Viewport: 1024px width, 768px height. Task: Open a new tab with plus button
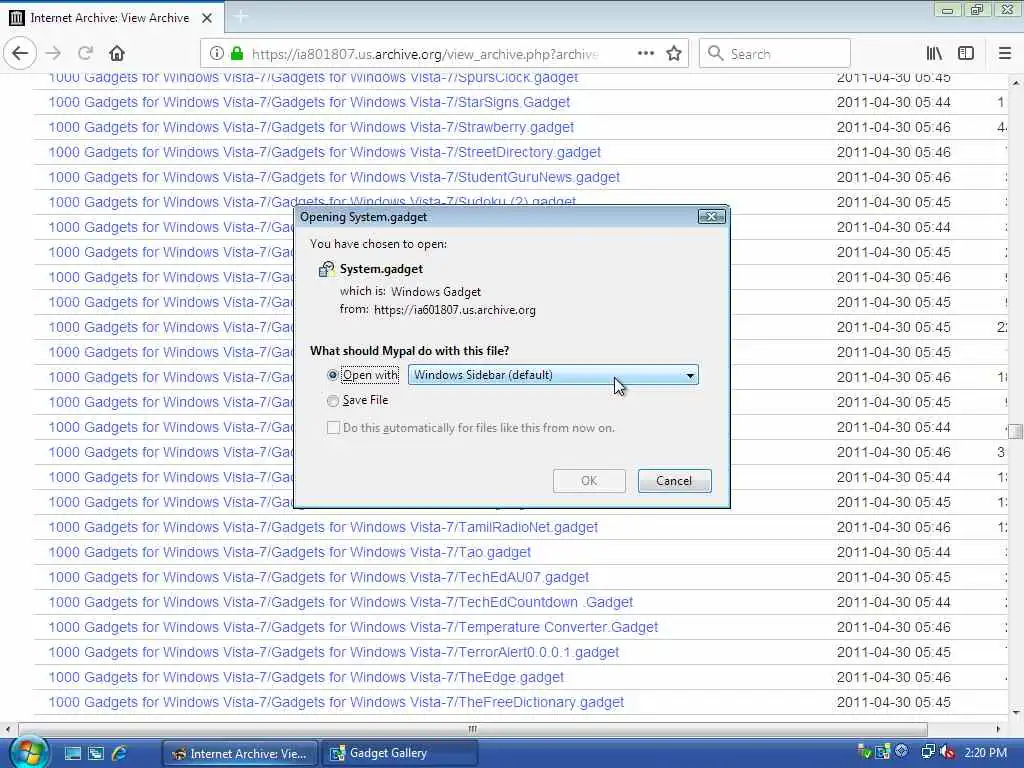tap(240, 17)
